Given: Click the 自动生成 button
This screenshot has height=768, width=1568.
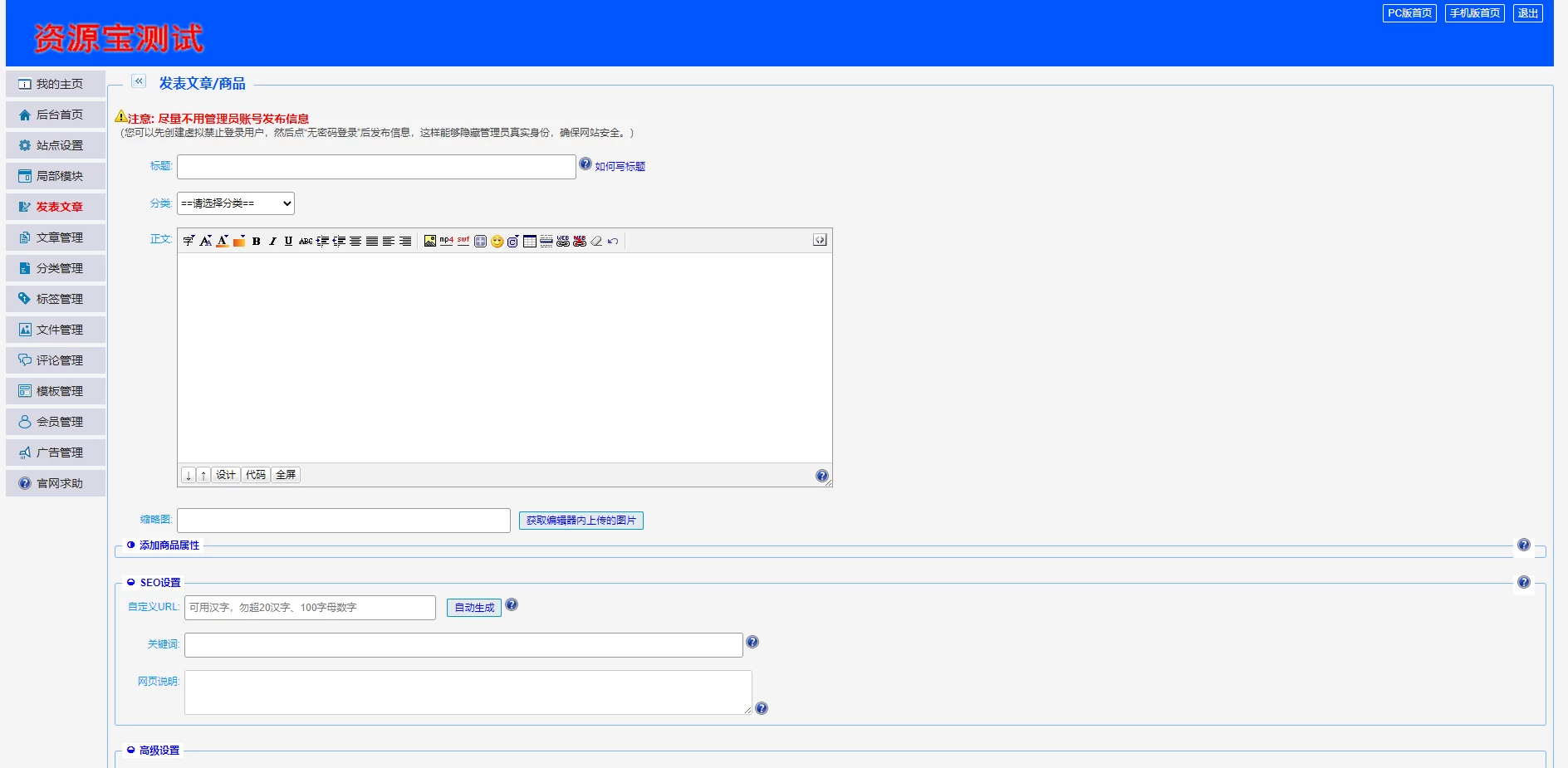Looking at the screenshot, I should [x=474, y=608].
